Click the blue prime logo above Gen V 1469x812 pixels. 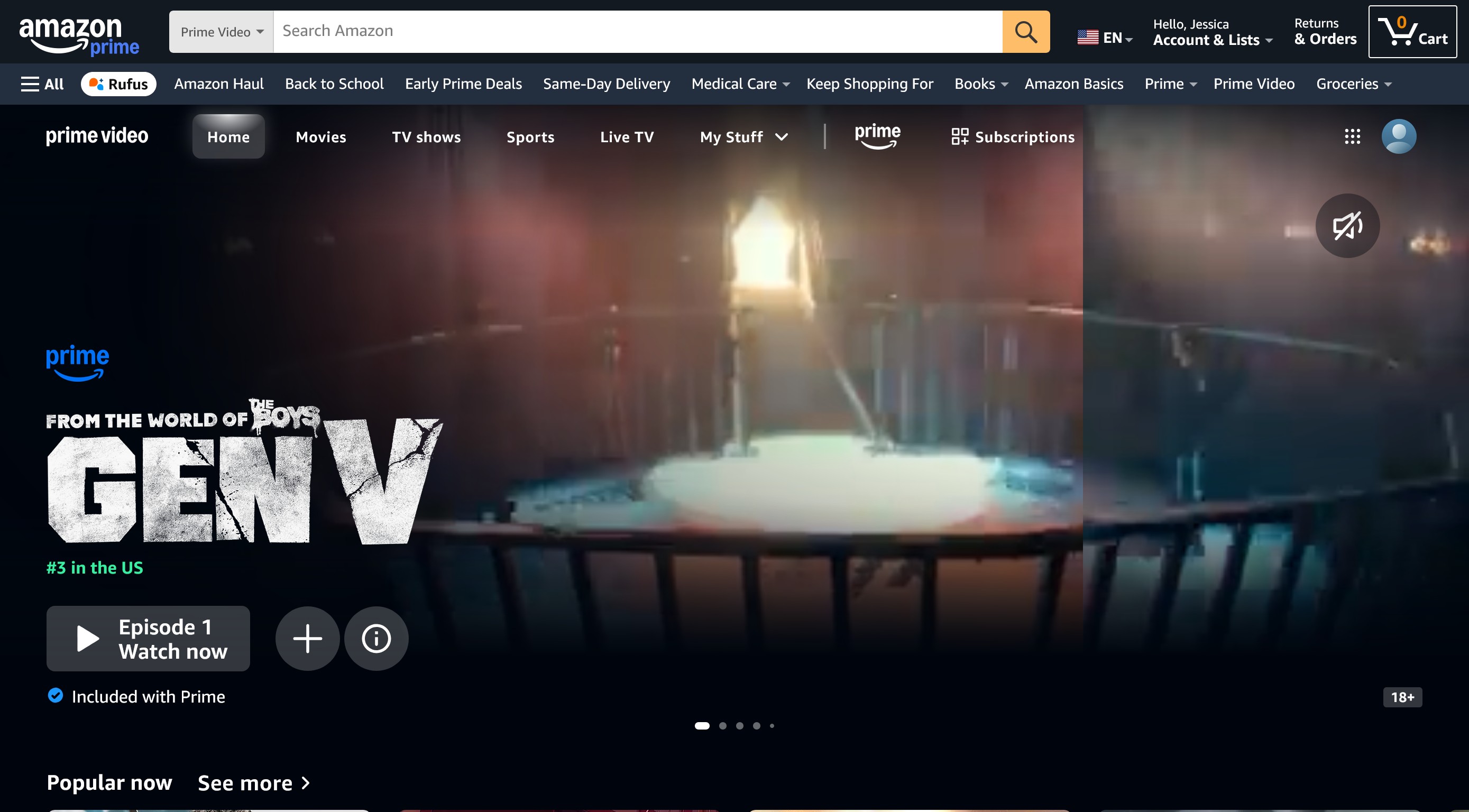[78, 363]
